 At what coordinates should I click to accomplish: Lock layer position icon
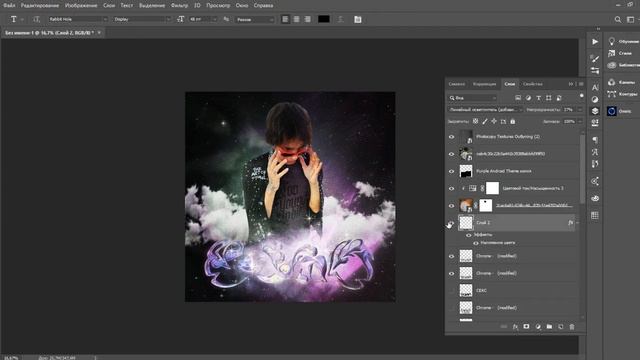coord(494,121)
